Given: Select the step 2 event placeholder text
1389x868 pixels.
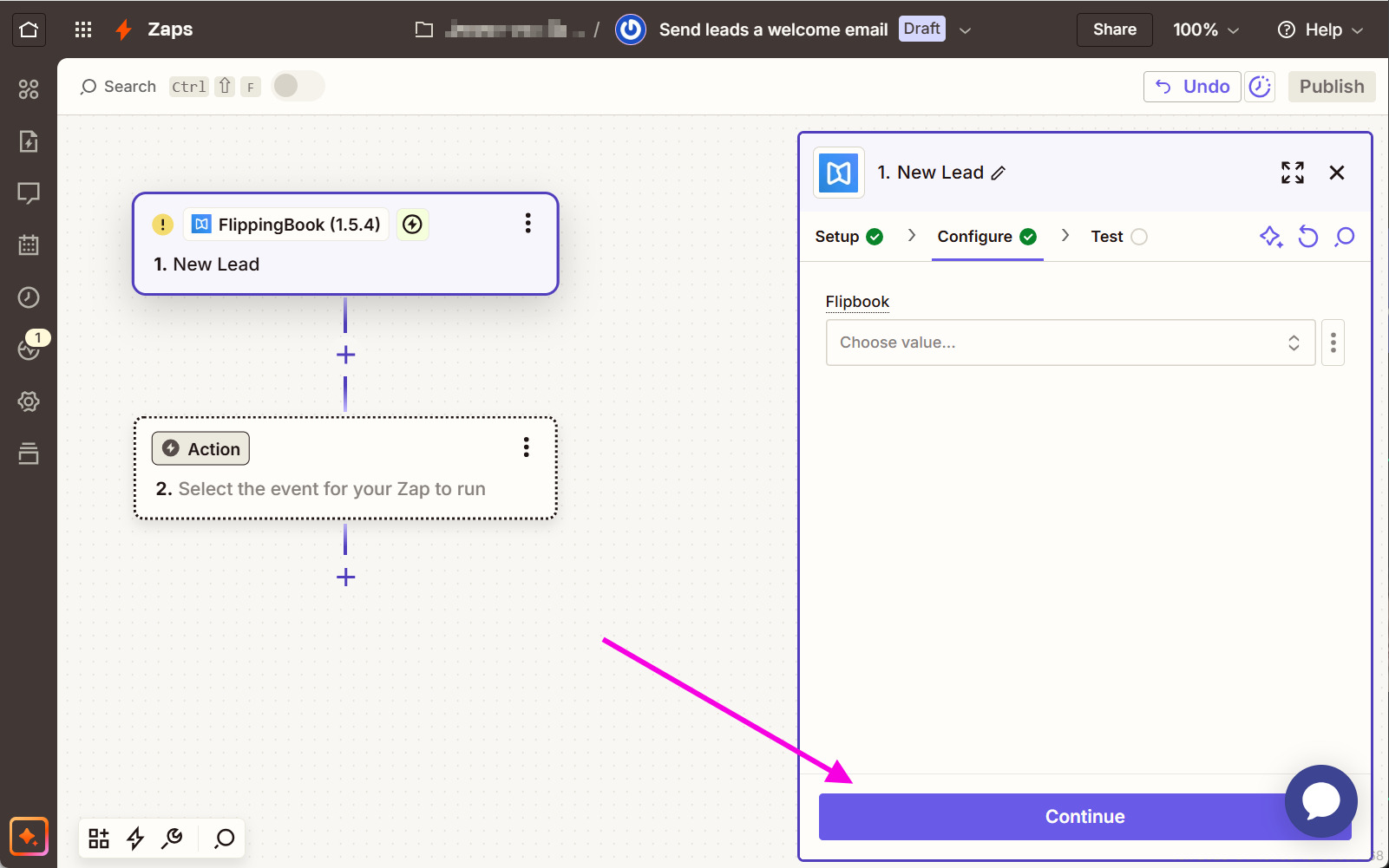Looking at the screenshot, I should (331, 489).
